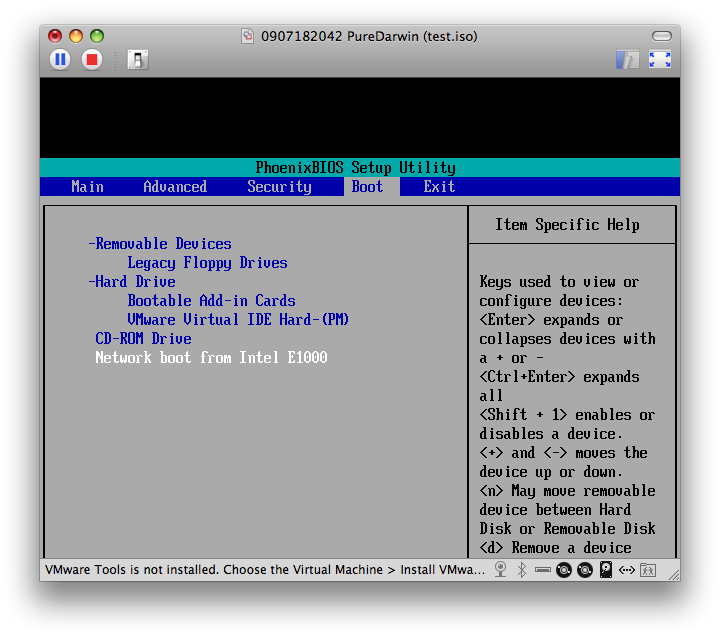Click the window title '0907182042 PureDarwin (test.iso)'
The image size is (720, 636).
(369, 36)
